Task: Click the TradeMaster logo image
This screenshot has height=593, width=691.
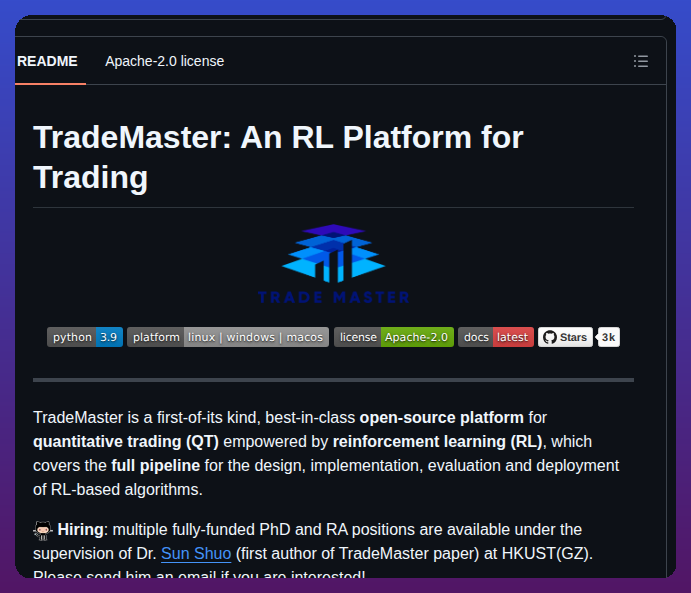Action: [x=334, y=263]
